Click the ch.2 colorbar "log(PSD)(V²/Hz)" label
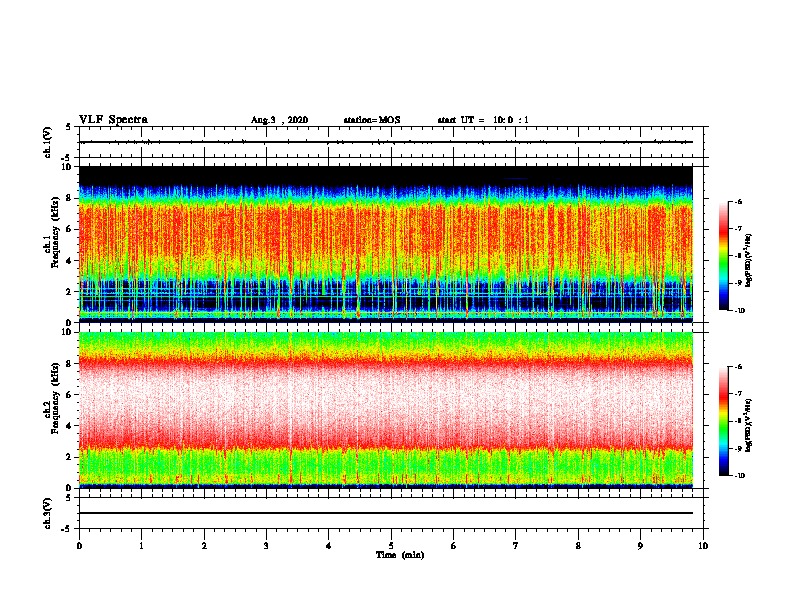The image size is (792, 612). [749, 426]
